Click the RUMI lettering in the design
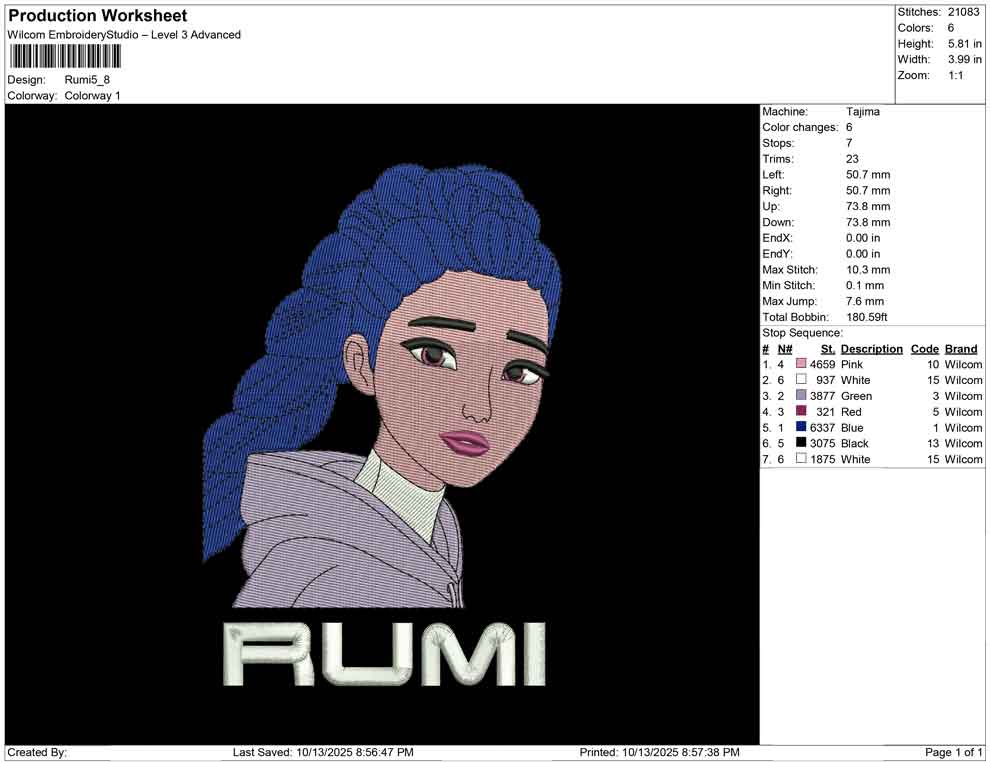 pyautogui.click(x=384, y=654)
